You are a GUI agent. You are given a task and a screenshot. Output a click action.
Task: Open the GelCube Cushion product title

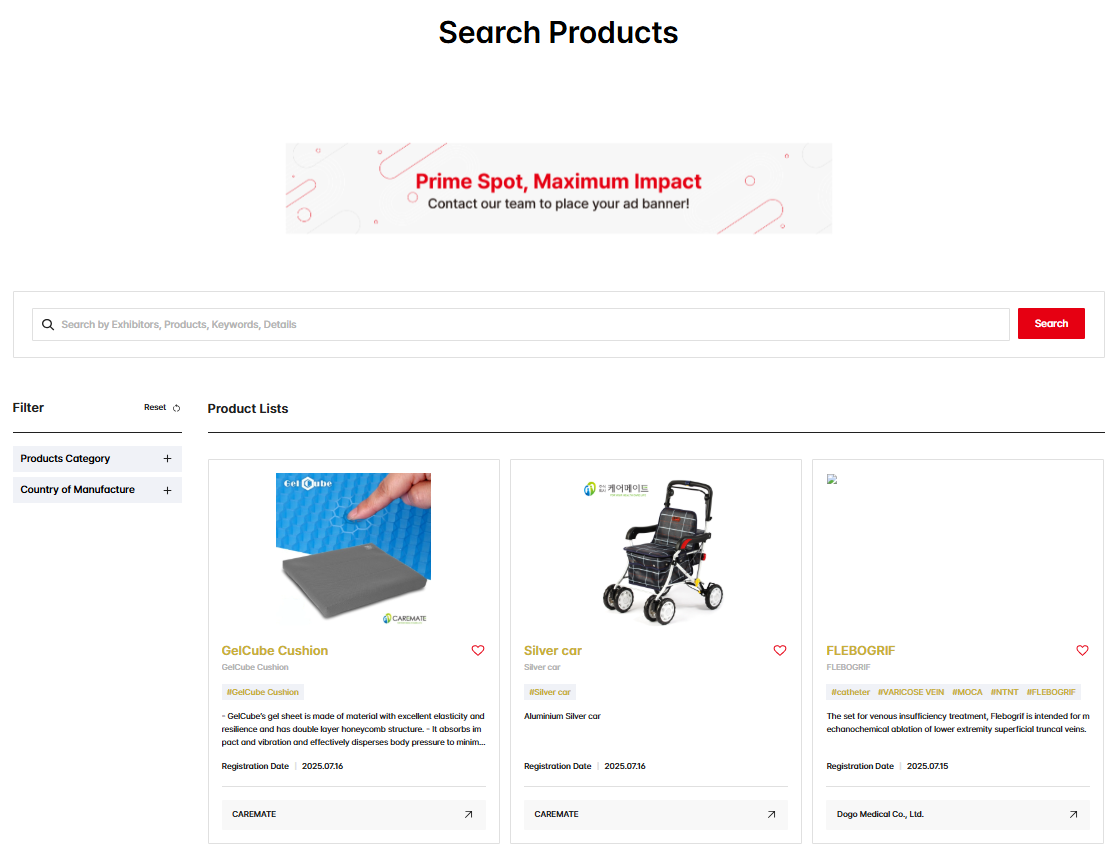pyautogui.click(x=275, y=650)
